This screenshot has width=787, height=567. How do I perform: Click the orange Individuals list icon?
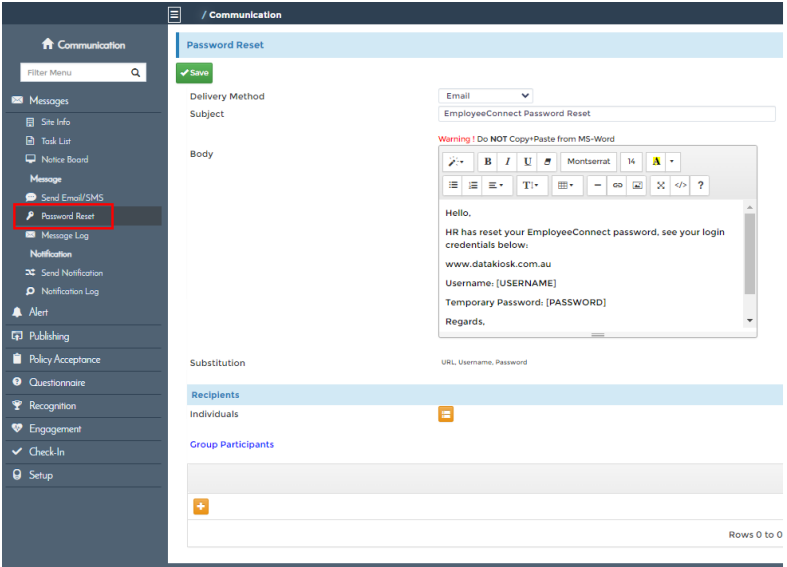point(446,414)
